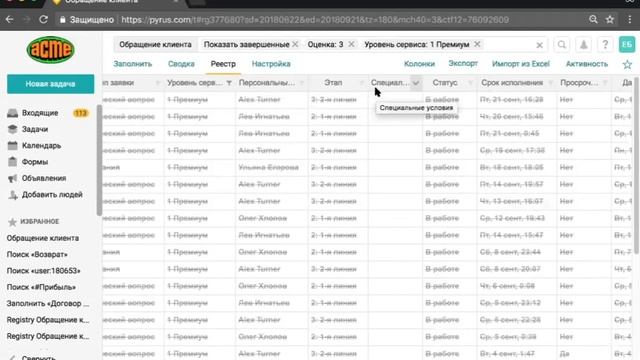Image resolution: width=640 pixels, height=360 pixels.
Task: Click the Новая задача button
Action: click(50, 84)
